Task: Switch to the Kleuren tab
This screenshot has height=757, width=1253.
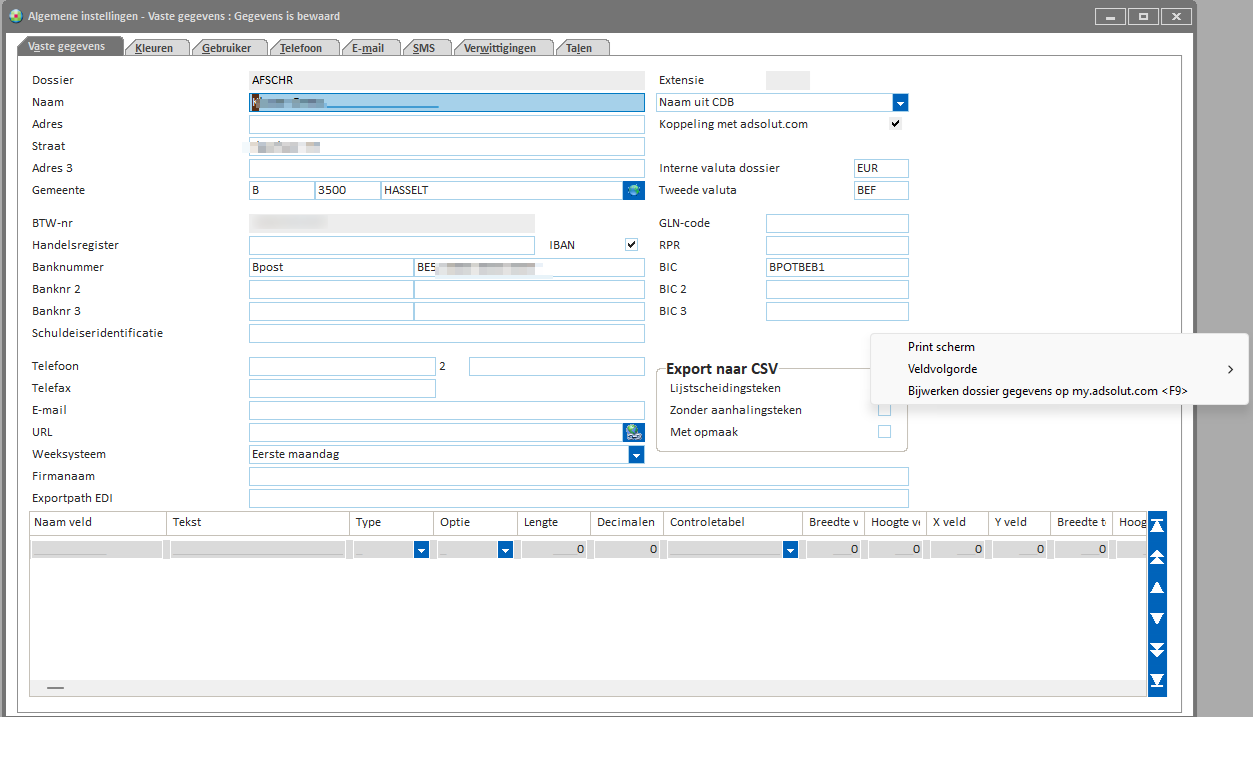Action: click(x=154, y=48)
